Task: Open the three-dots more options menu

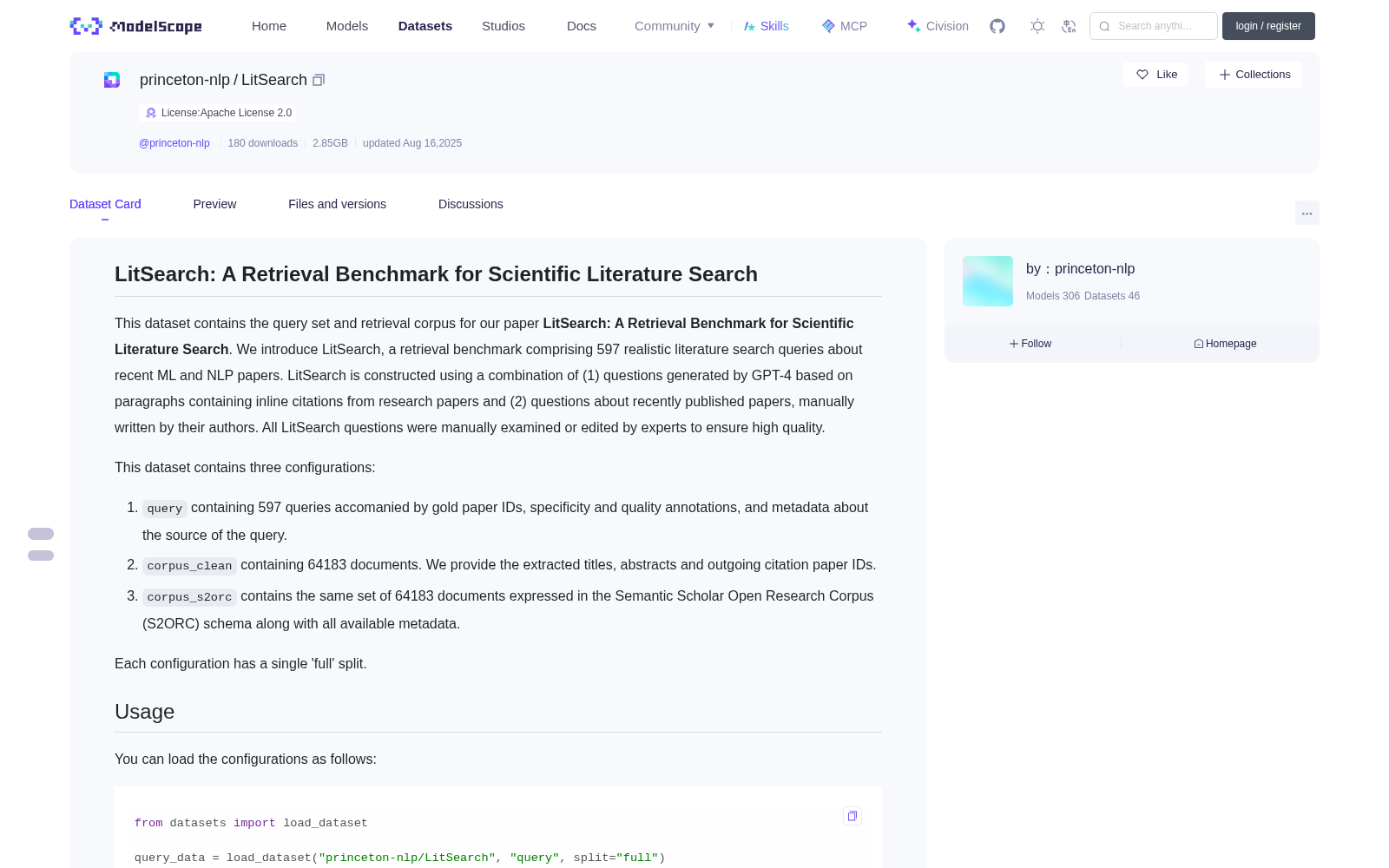Action: pos(1307,213)
